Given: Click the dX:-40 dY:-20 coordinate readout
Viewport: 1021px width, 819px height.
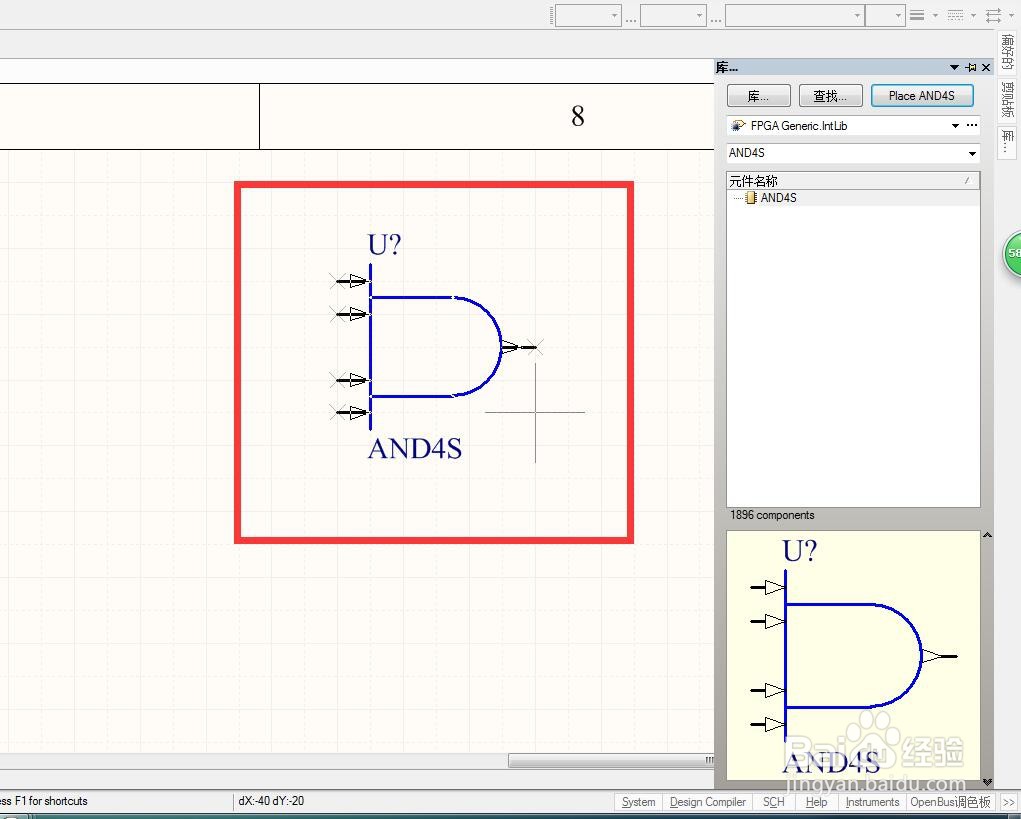Looking at the screenshot, I should [271, 801].
